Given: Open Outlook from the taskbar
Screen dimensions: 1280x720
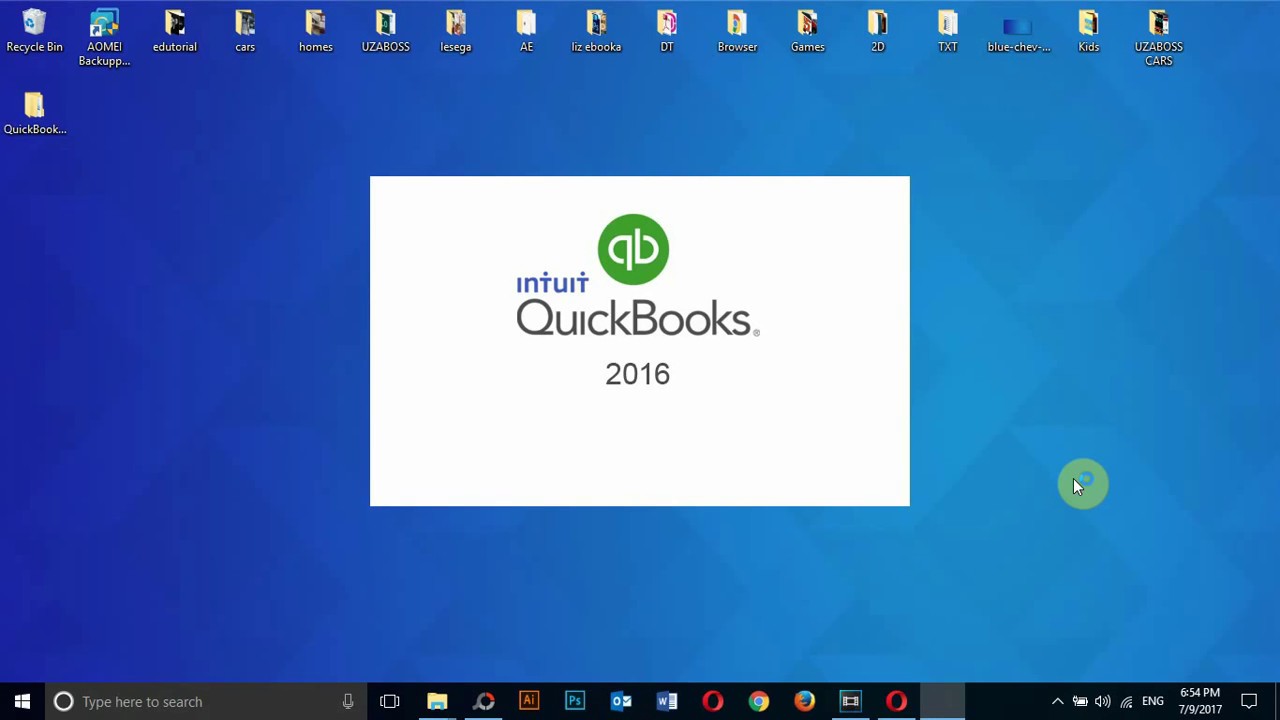Looking at the screenshot, I should (620, 701).
